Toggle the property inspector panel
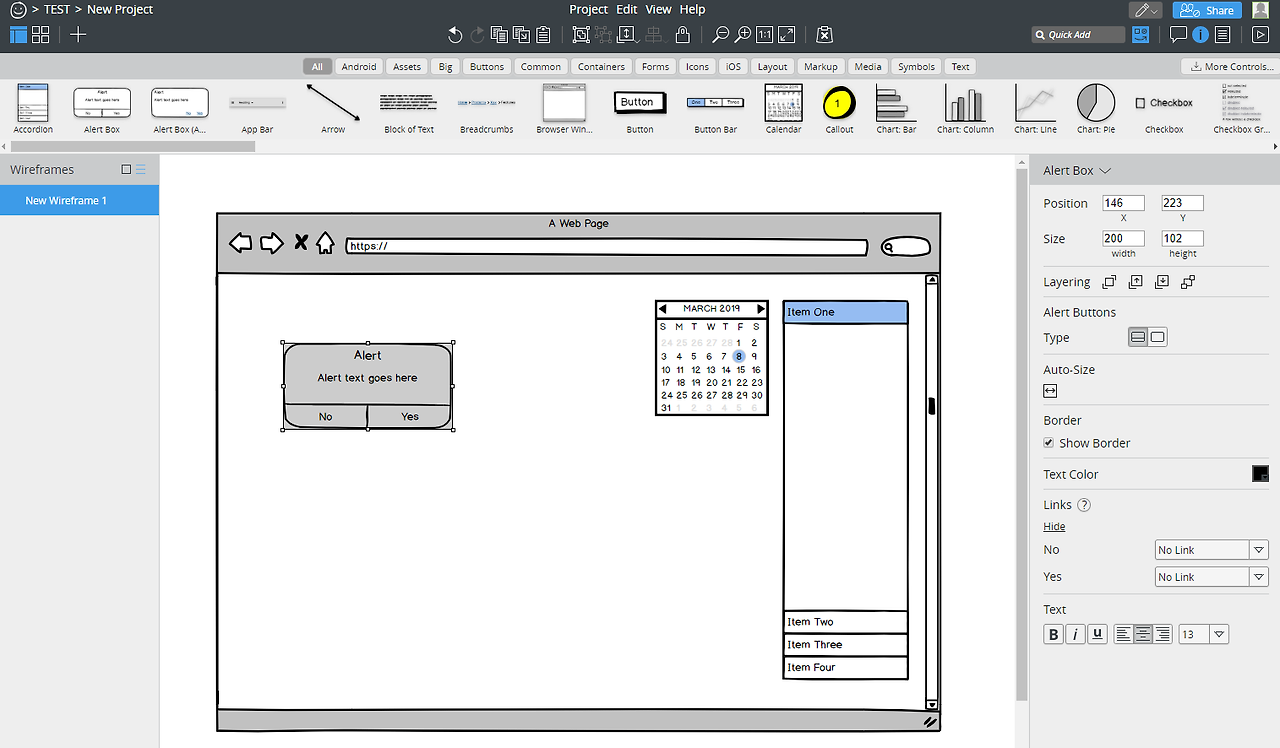Viewport: 1280px width, 748px height. [x=1200, y=35]
